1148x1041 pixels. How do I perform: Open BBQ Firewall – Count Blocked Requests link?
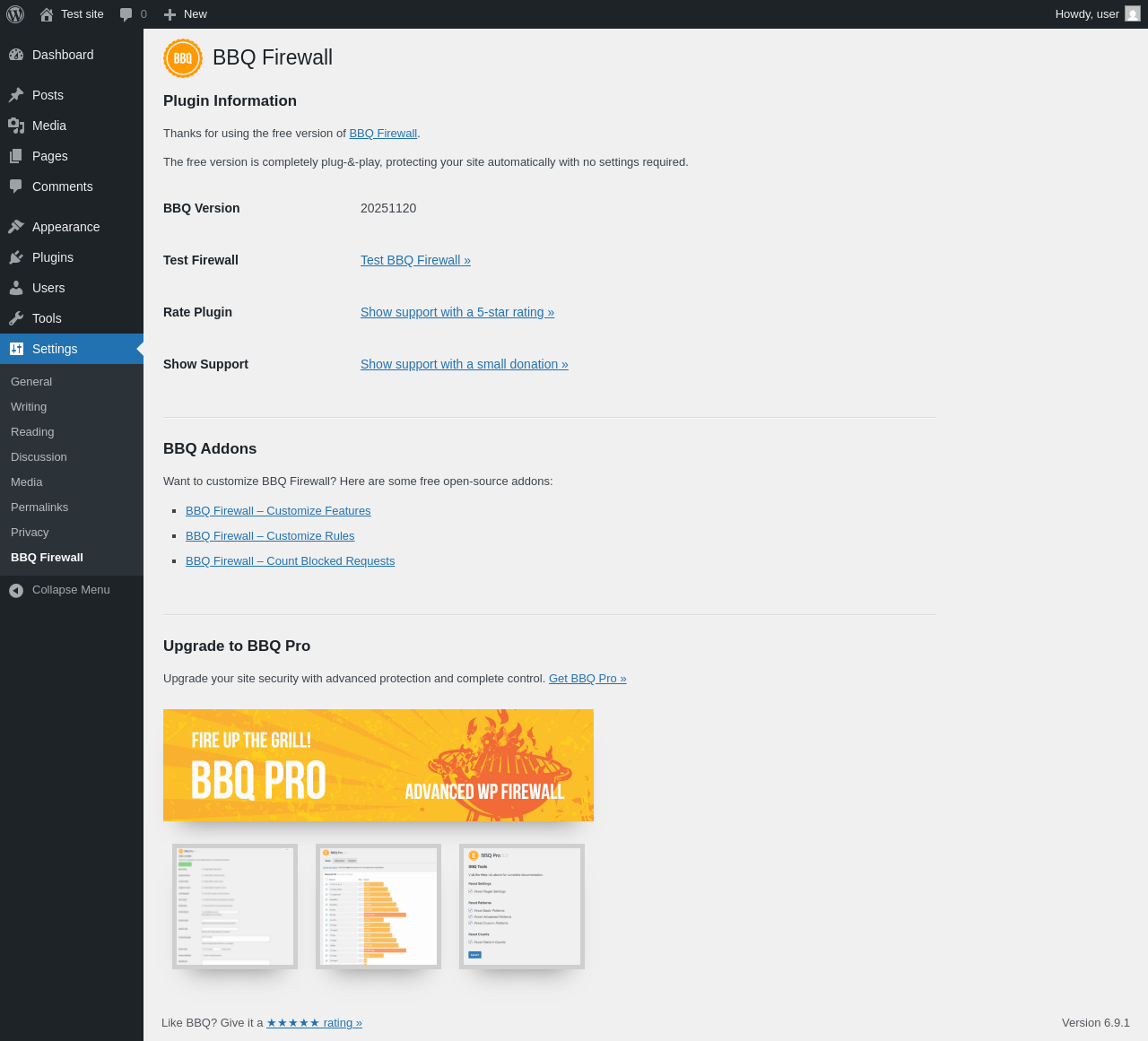[290, 561]
